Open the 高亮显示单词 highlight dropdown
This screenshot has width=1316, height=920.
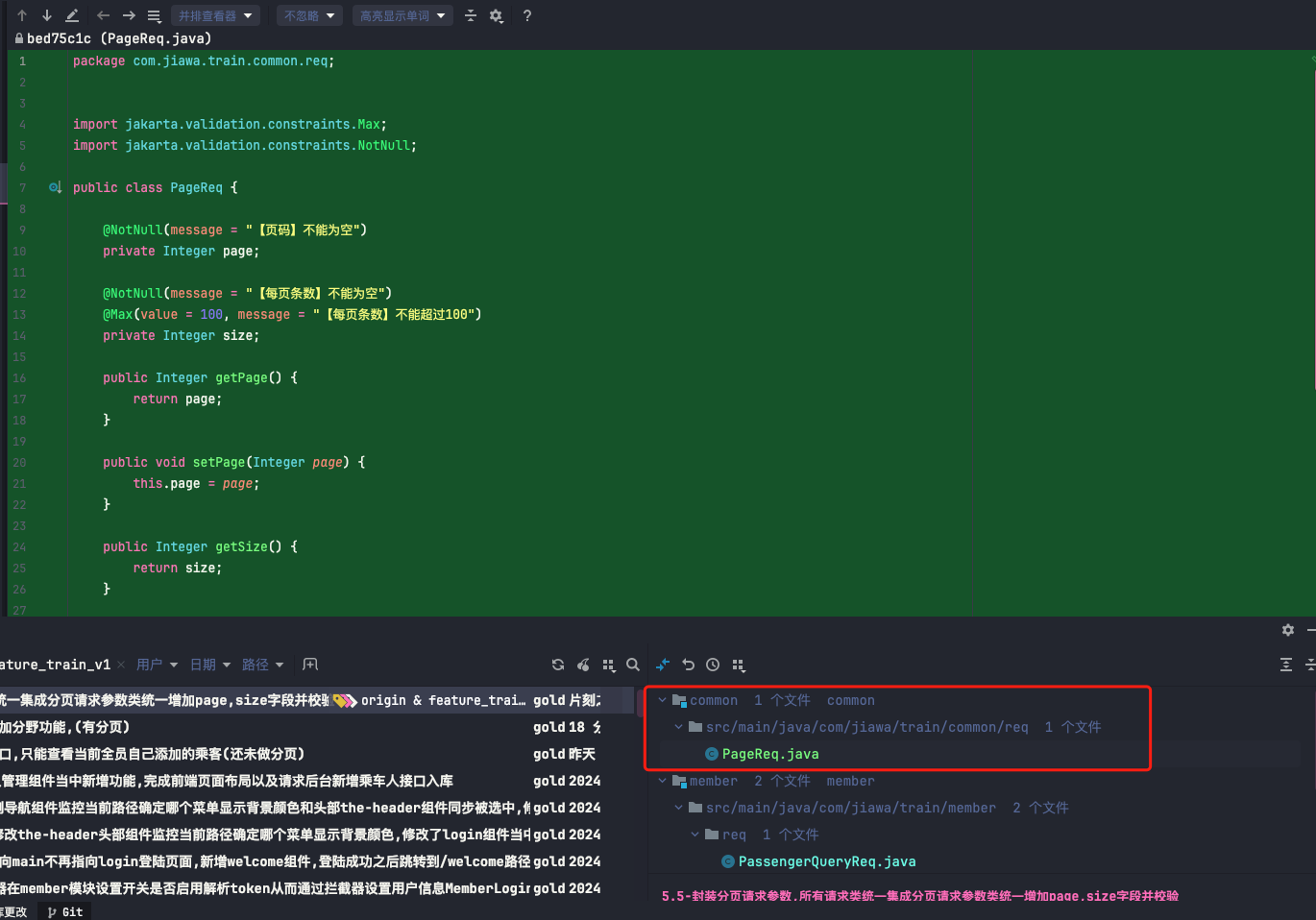tap(402, 15)
